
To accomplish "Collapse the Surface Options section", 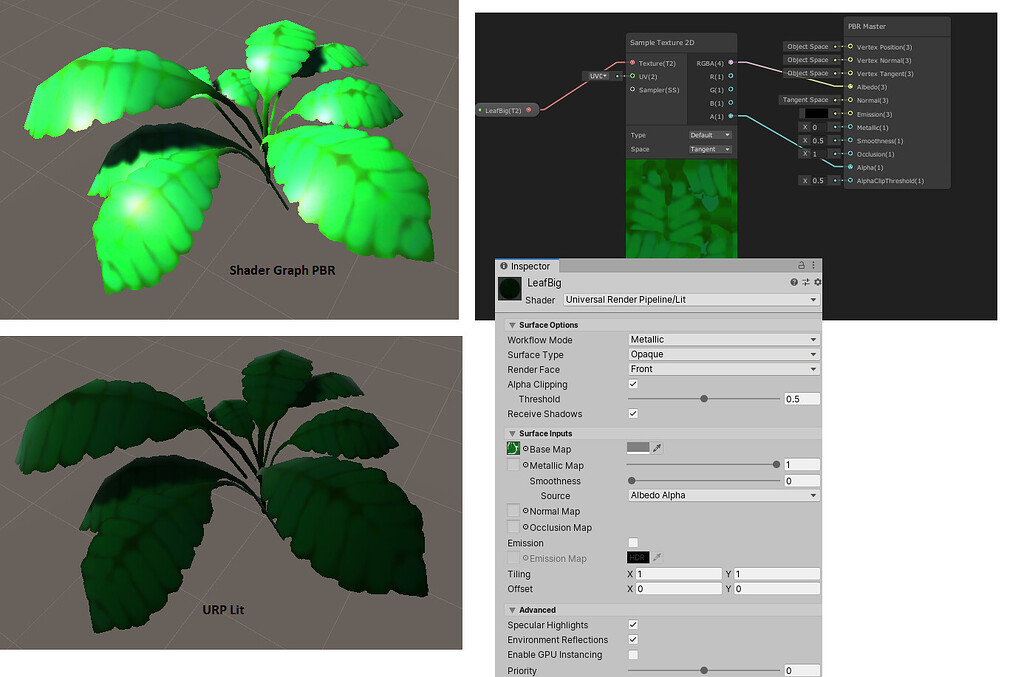I will 512,325.
